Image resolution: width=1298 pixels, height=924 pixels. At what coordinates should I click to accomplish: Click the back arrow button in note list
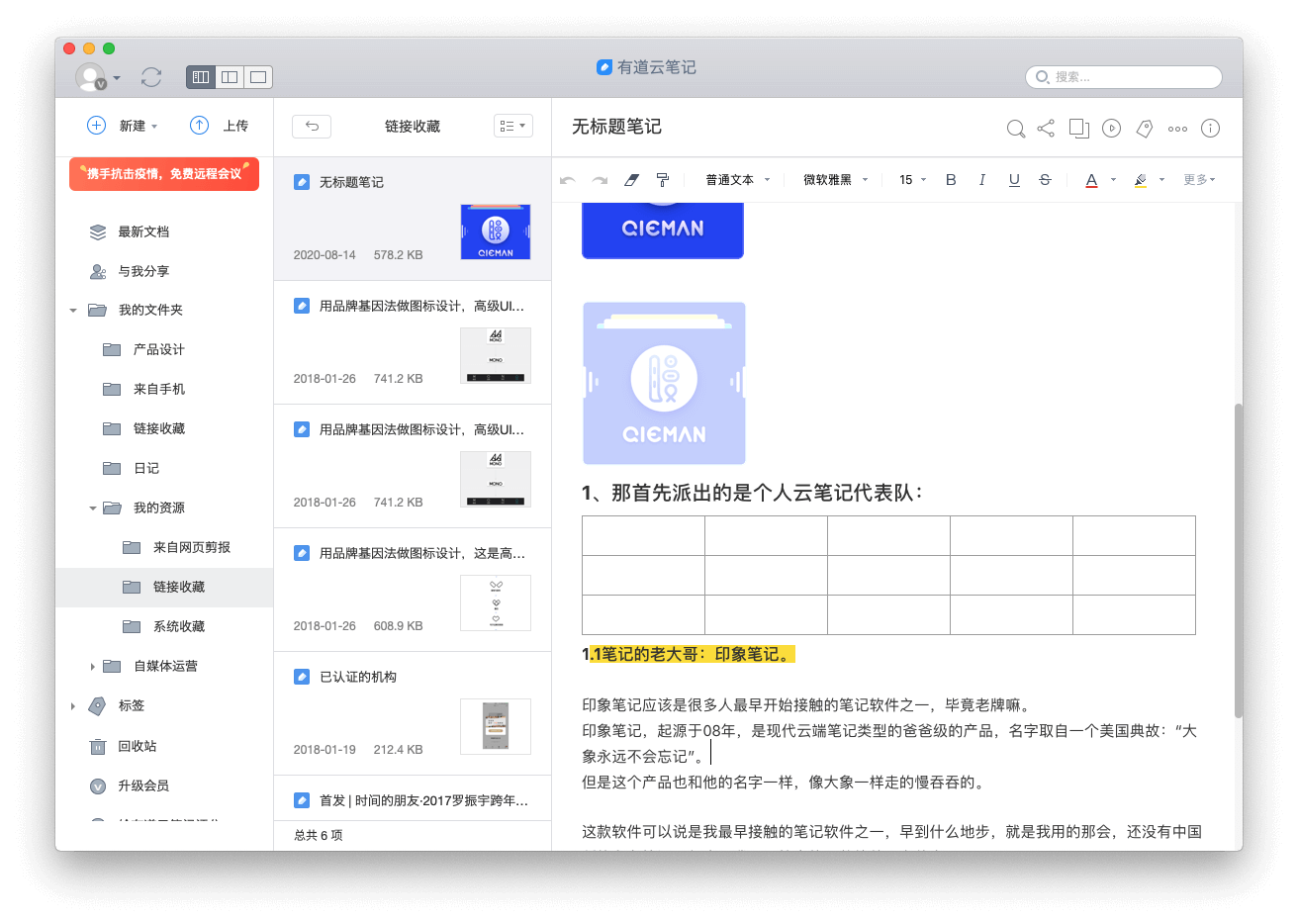(x=312, y=126)
